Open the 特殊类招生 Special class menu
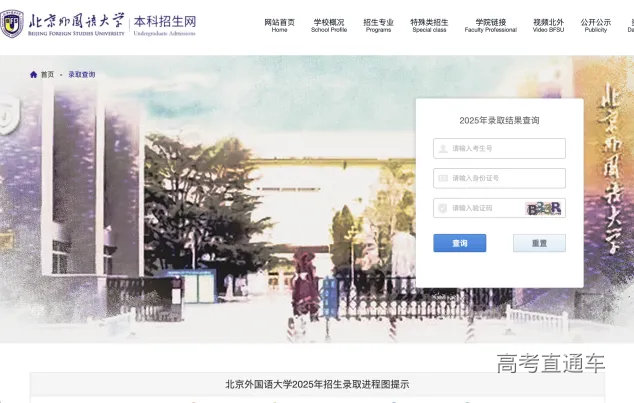This screenshot has width=634, height=403. pos(429,25)
